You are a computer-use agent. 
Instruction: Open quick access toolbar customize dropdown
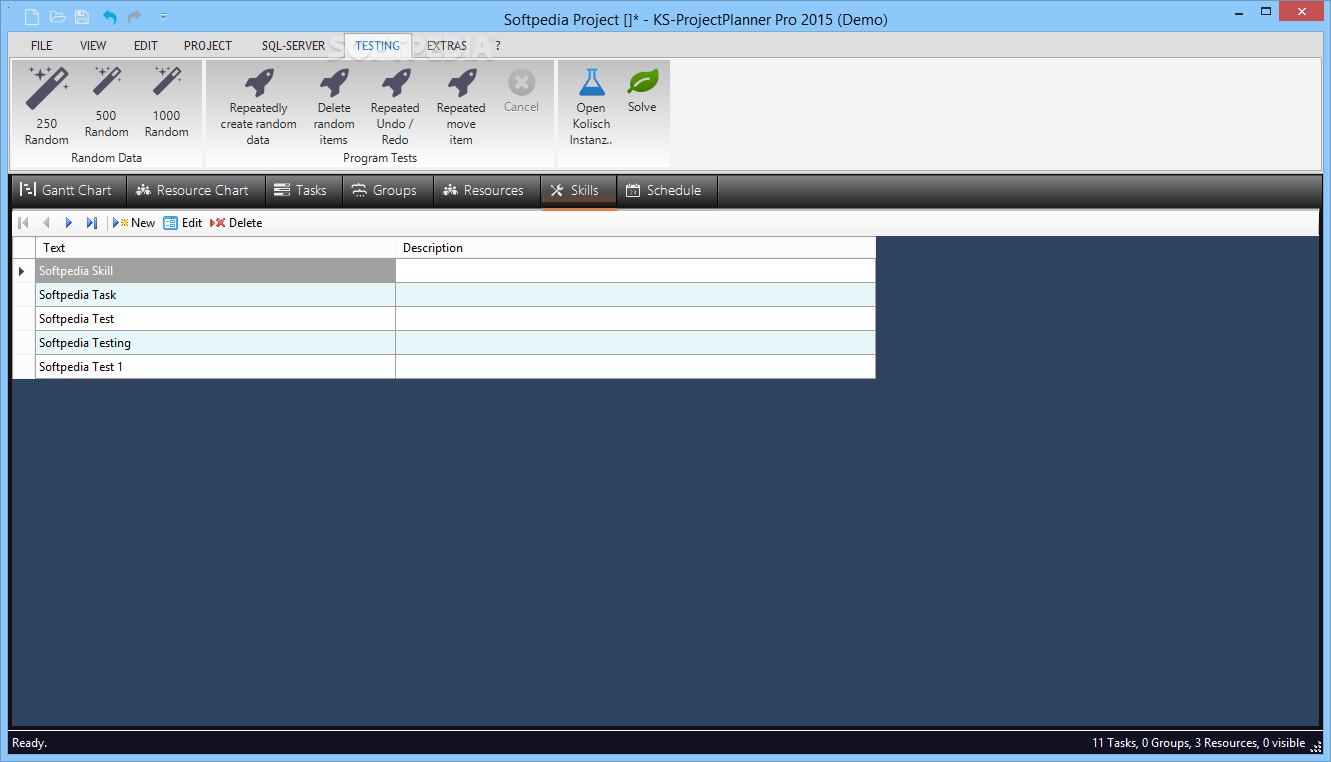pyautogui.click(x=163, y=17)
